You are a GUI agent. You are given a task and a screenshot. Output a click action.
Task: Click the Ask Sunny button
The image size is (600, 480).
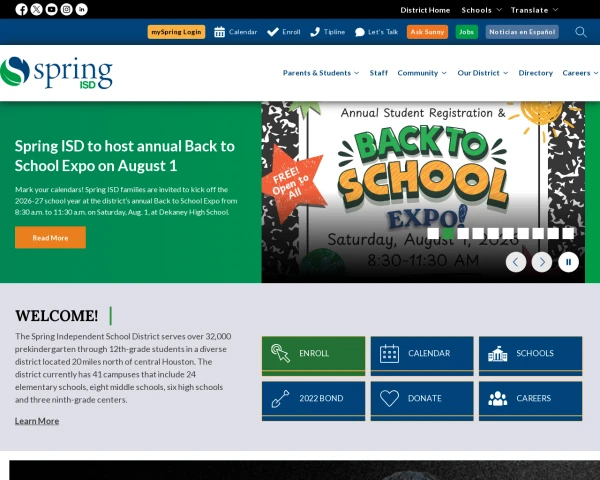tap(427, 32)
